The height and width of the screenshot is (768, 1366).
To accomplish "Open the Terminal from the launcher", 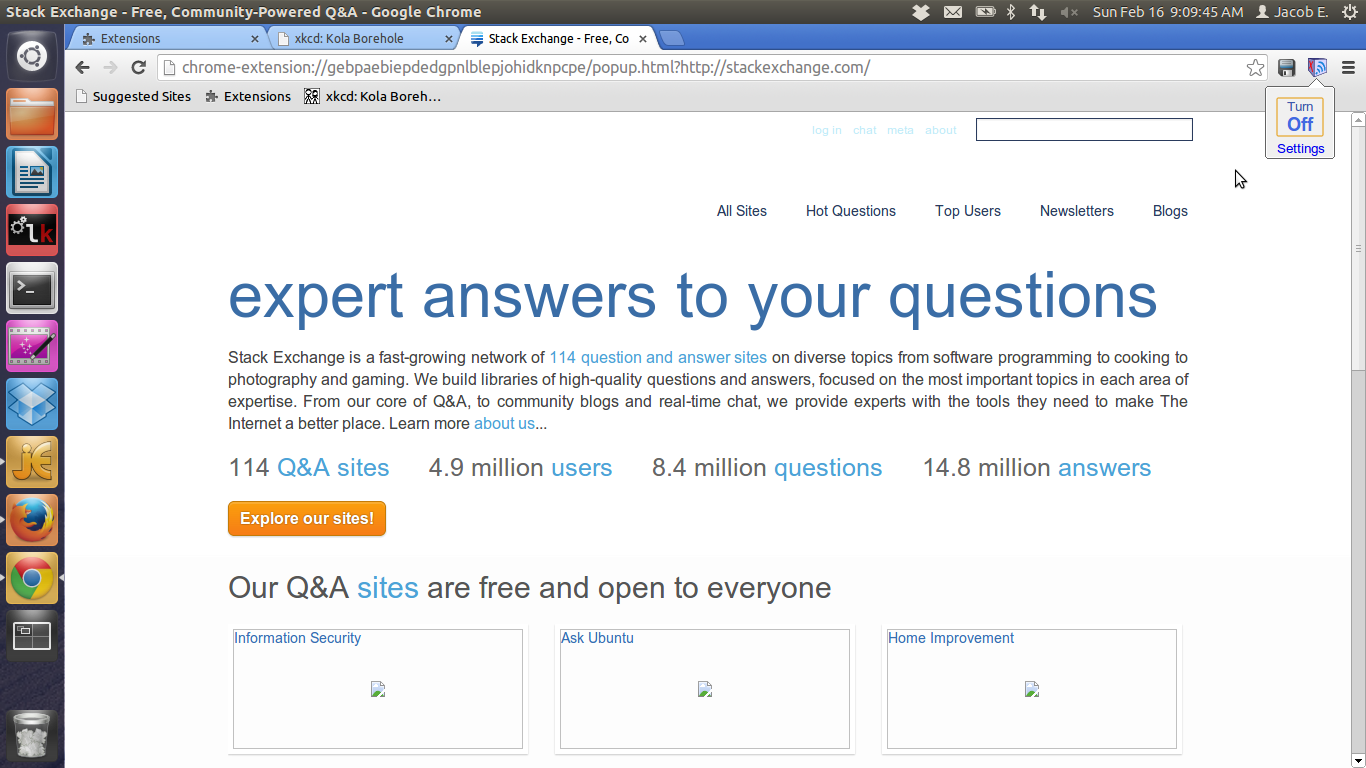I will point(32,289).
